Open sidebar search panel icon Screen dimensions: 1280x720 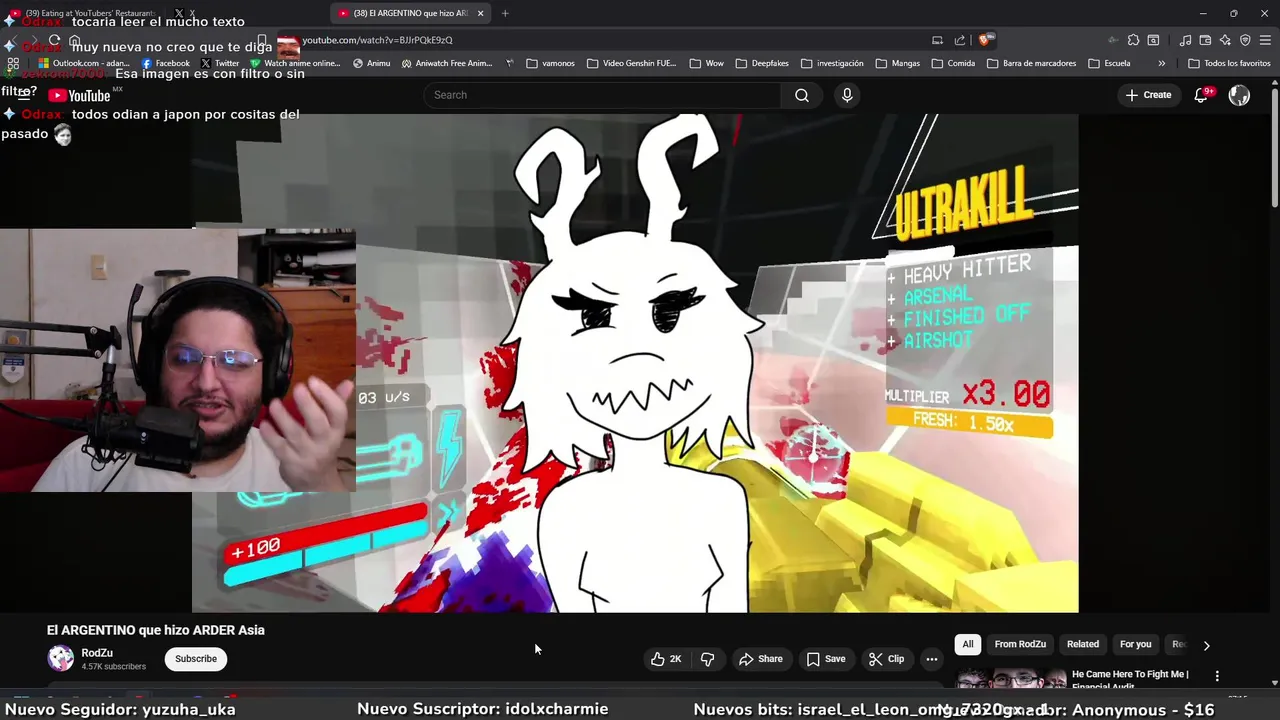pos(1153,40)
